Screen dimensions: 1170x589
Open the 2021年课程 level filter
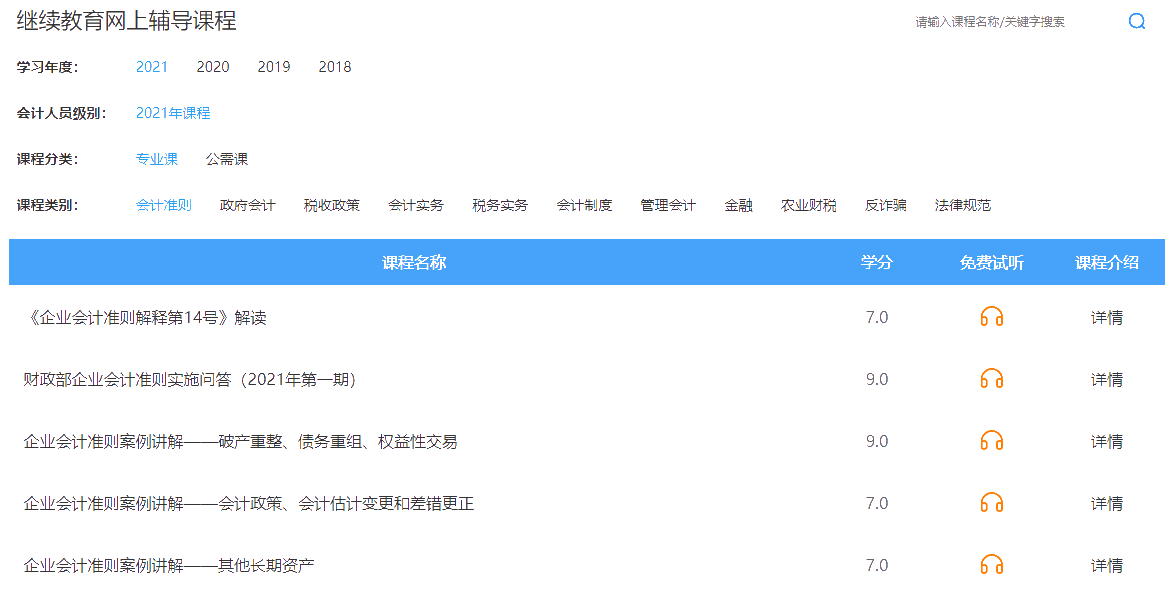173,113
